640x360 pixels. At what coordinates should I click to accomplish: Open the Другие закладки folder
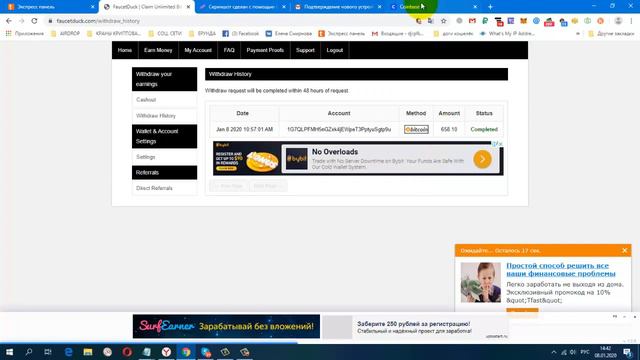[x=611, y=34]
